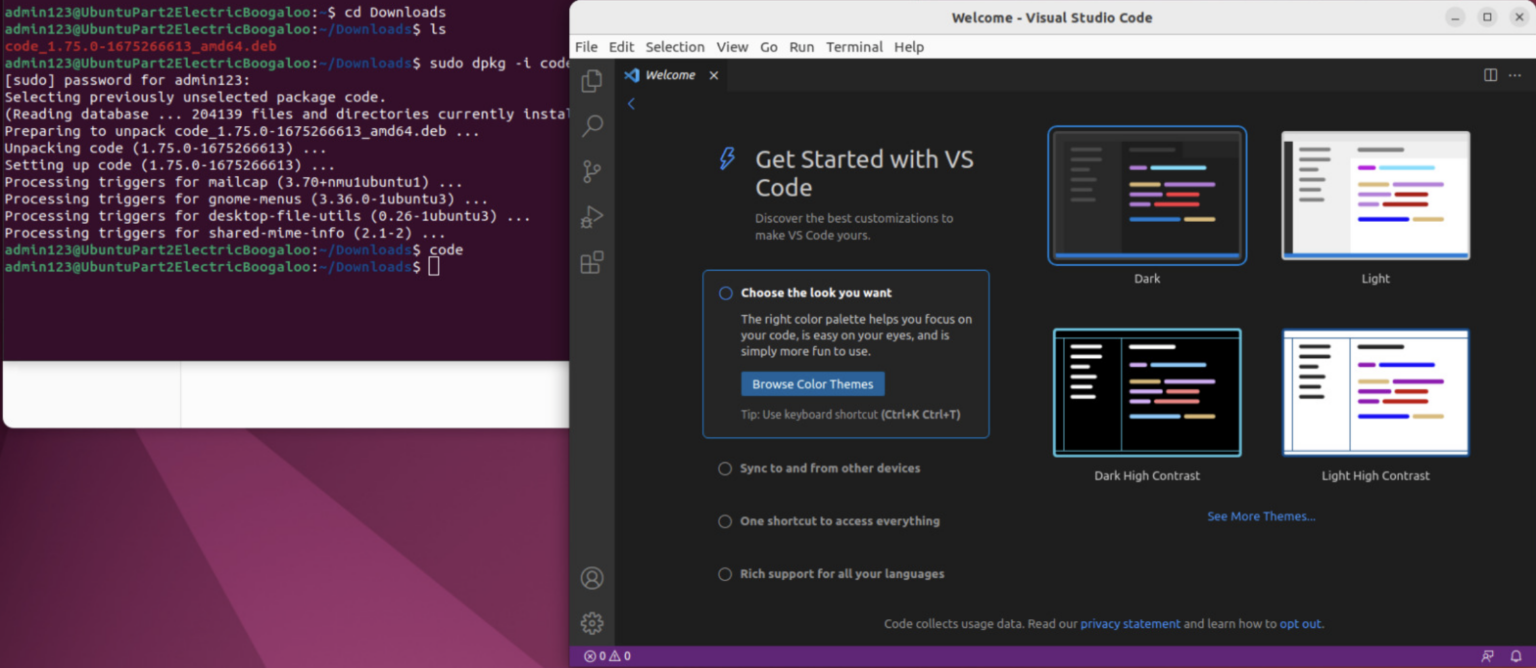Open the Extensions view
The width and height of the screenshot is (1536, 668).
click(x=592, y=262)
